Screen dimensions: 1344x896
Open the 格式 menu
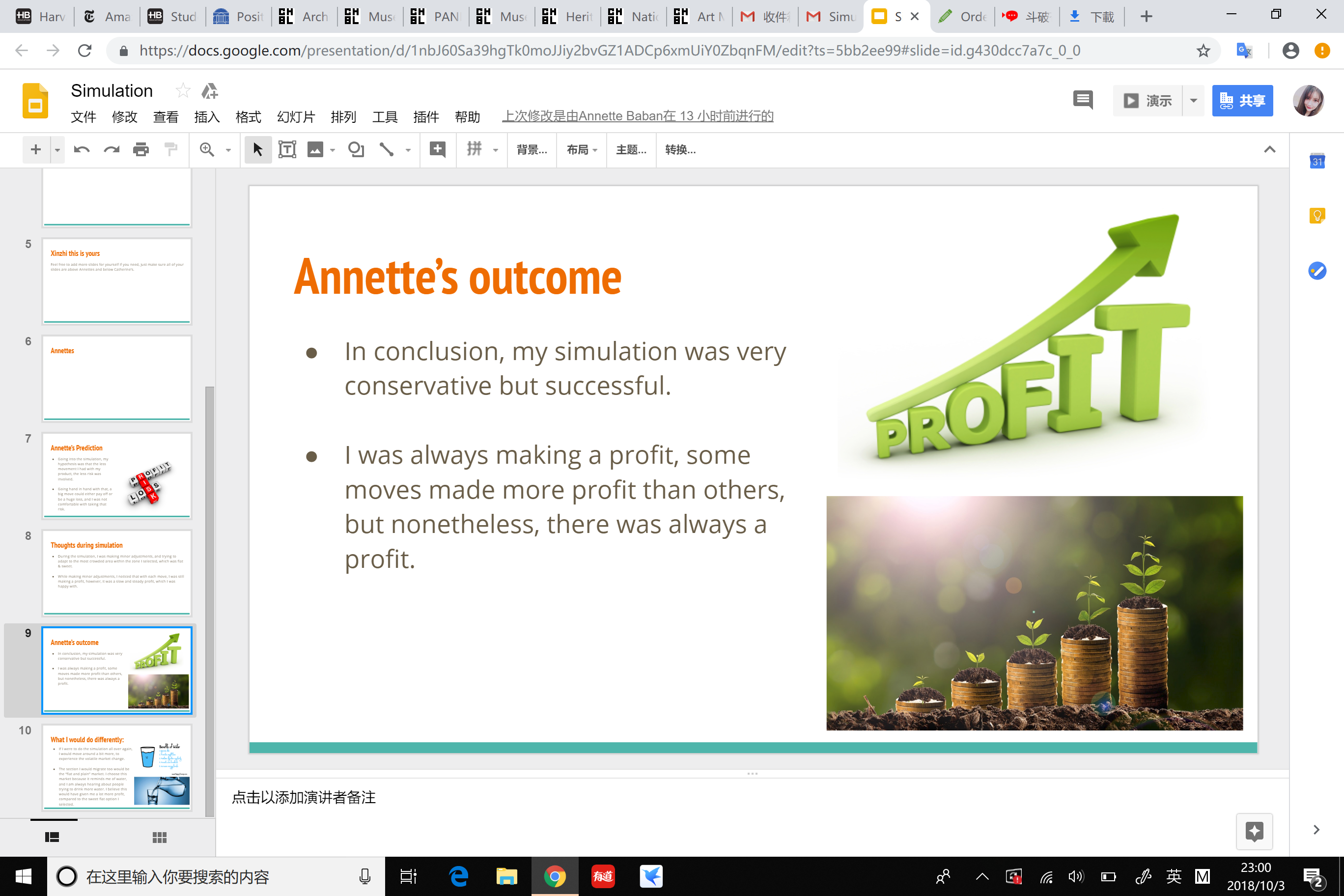[x=248, y=116]
